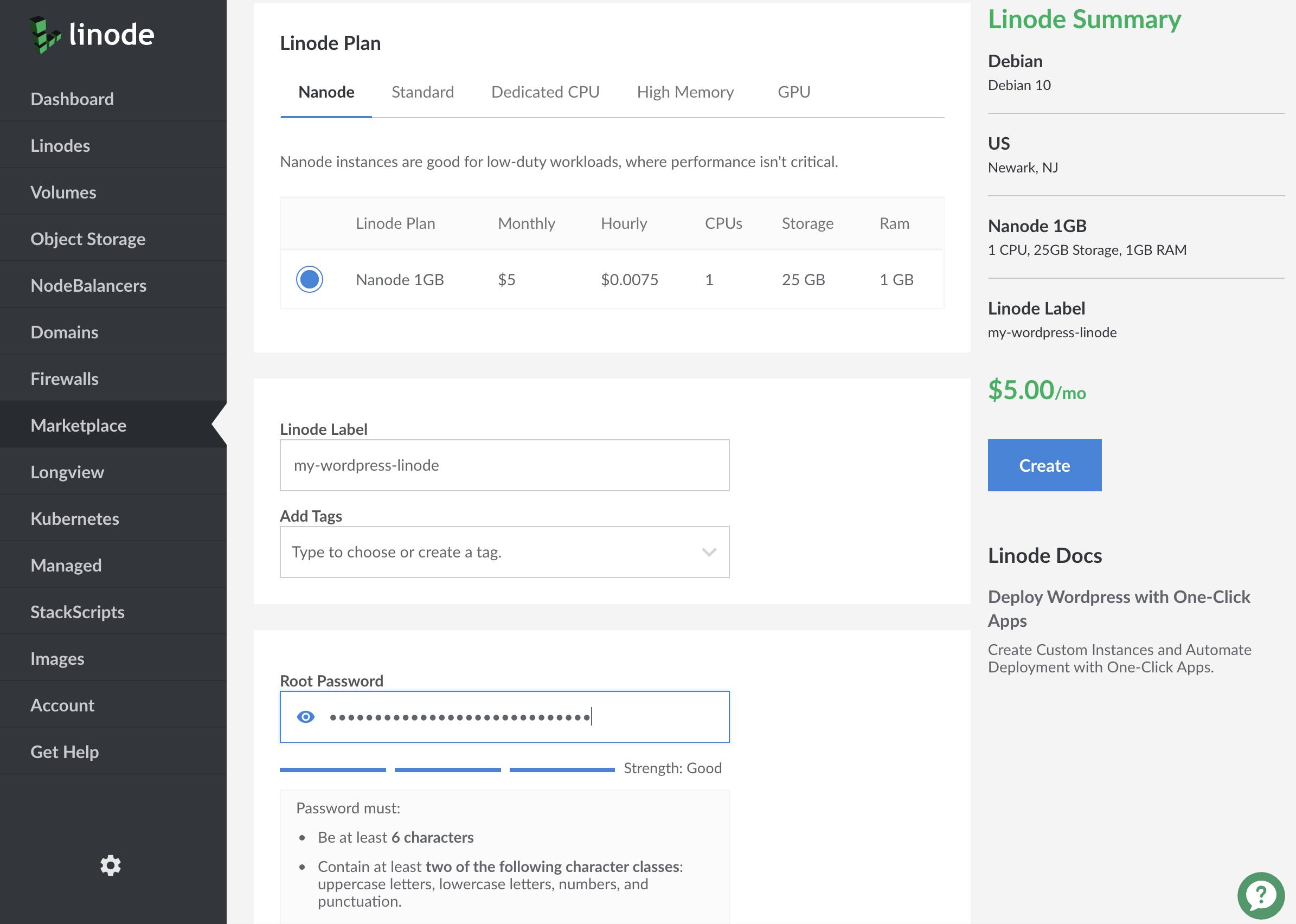Switch to the Standard plan tab
This screenshot has width=1296, height=924.
click(422, 92)
